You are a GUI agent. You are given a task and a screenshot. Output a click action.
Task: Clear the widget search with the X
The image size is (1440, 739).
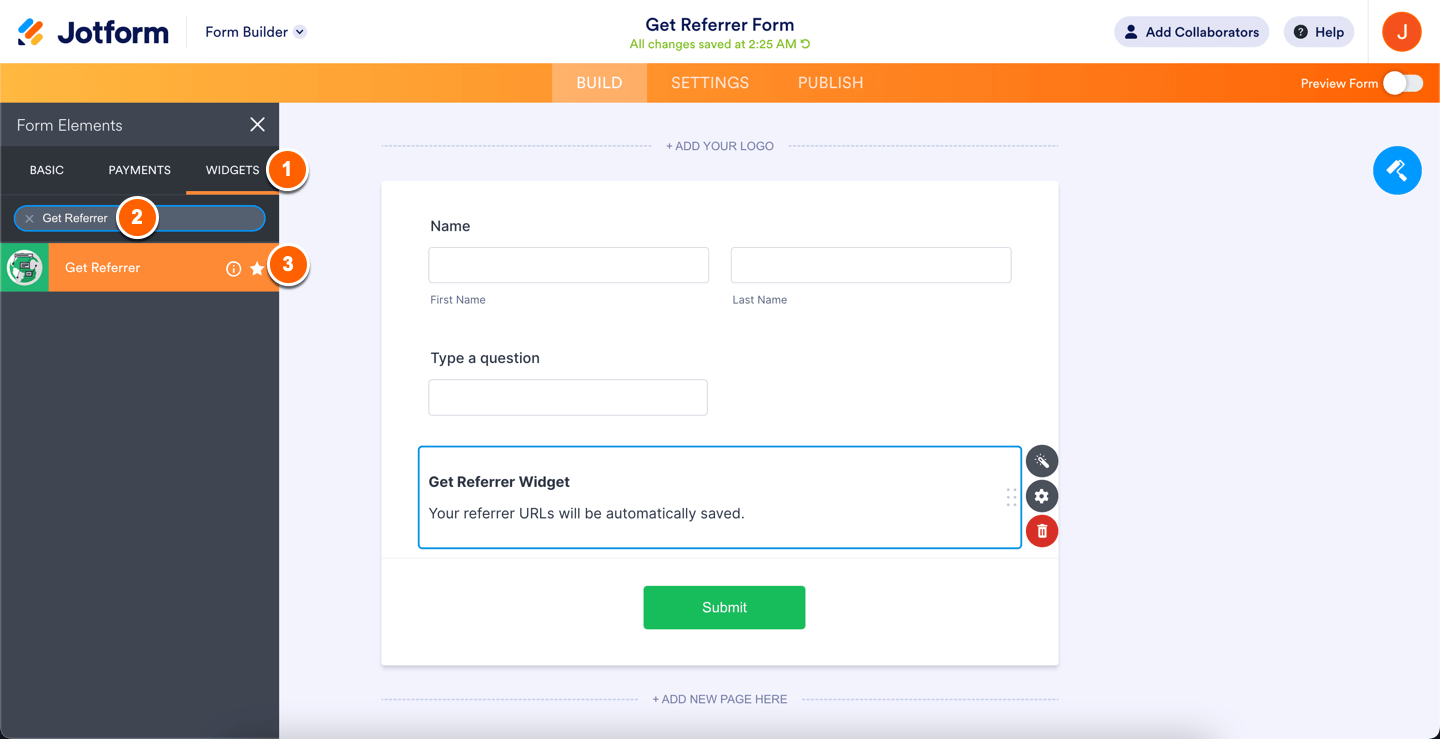pyautogui.click(x=27, y=217)
